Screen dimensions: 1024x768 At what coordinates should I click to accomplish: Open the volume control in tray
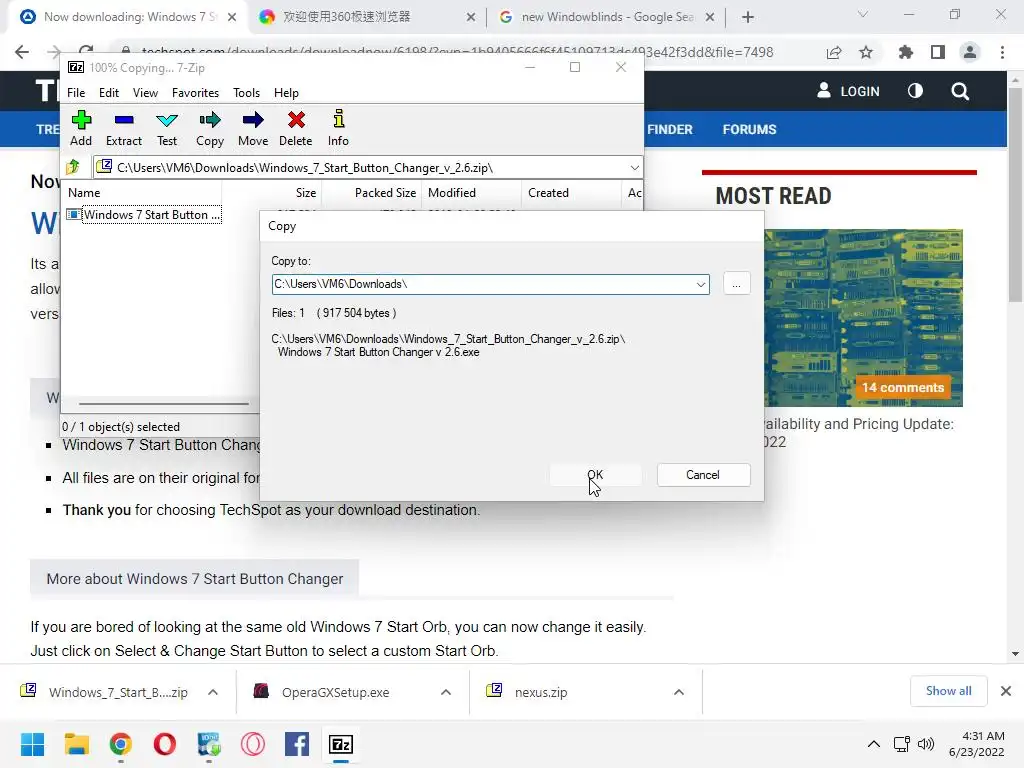[925, 744]
